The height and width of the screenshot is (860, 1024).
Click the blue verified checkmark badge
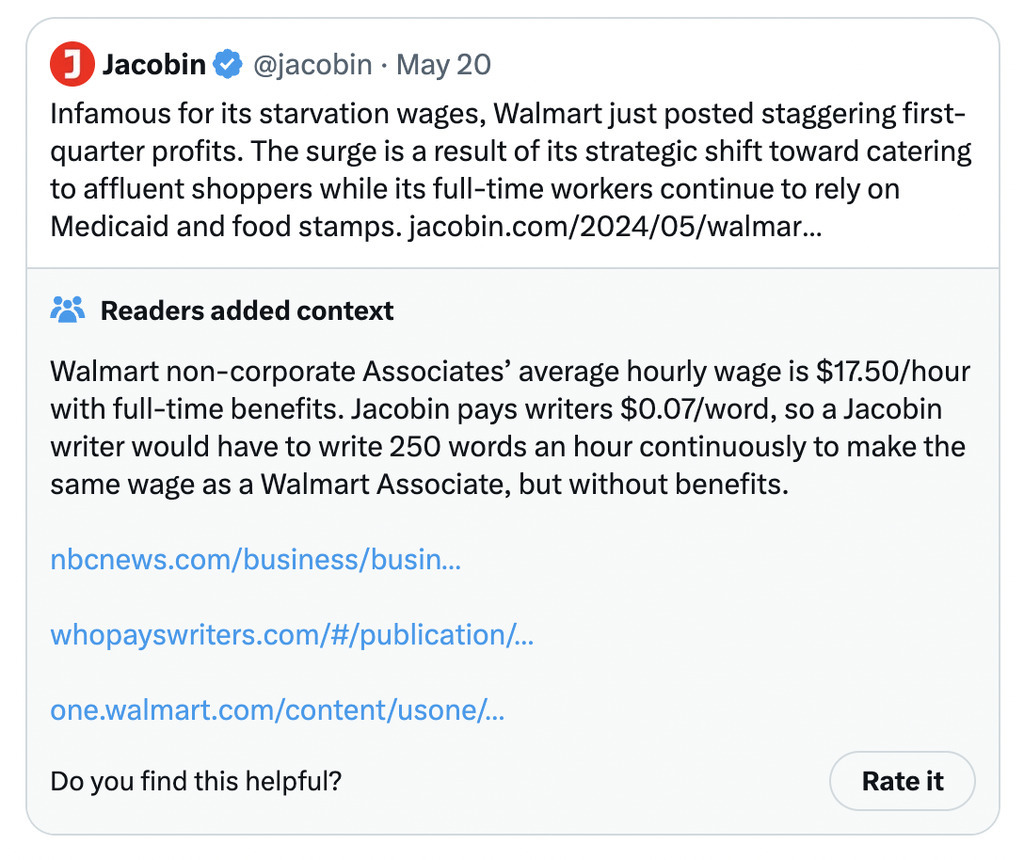tap(229, 66)
